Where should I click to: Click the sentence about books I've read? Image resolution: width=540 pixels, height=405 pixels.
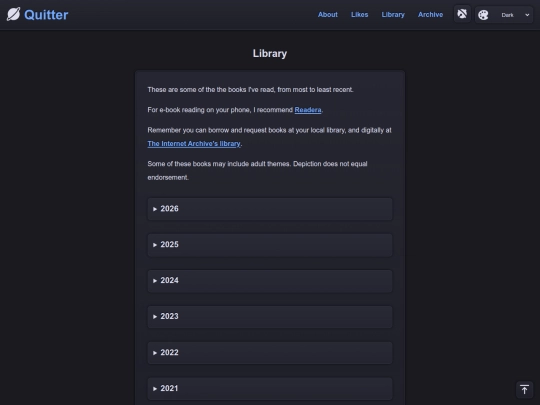click(x=250, y=90)
